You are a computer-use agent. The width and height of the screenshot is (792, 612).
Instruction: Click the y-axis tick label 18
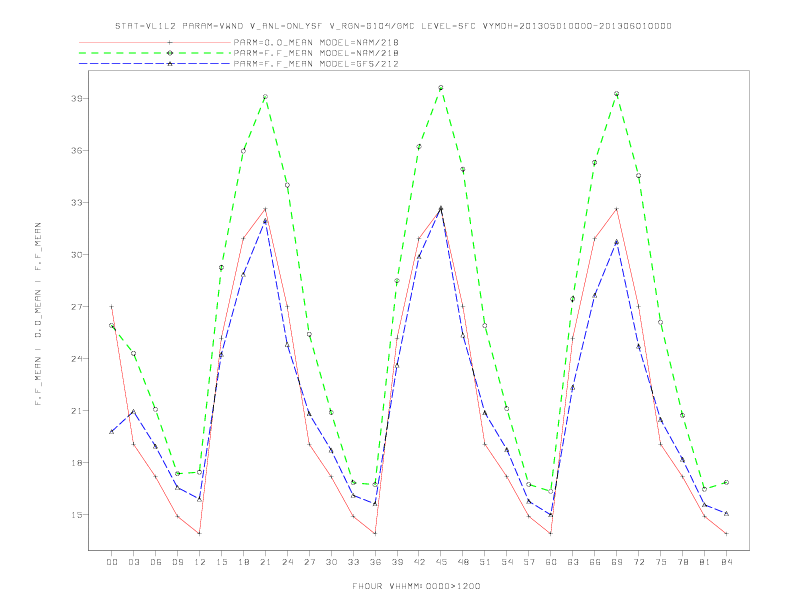click(77, 463)
